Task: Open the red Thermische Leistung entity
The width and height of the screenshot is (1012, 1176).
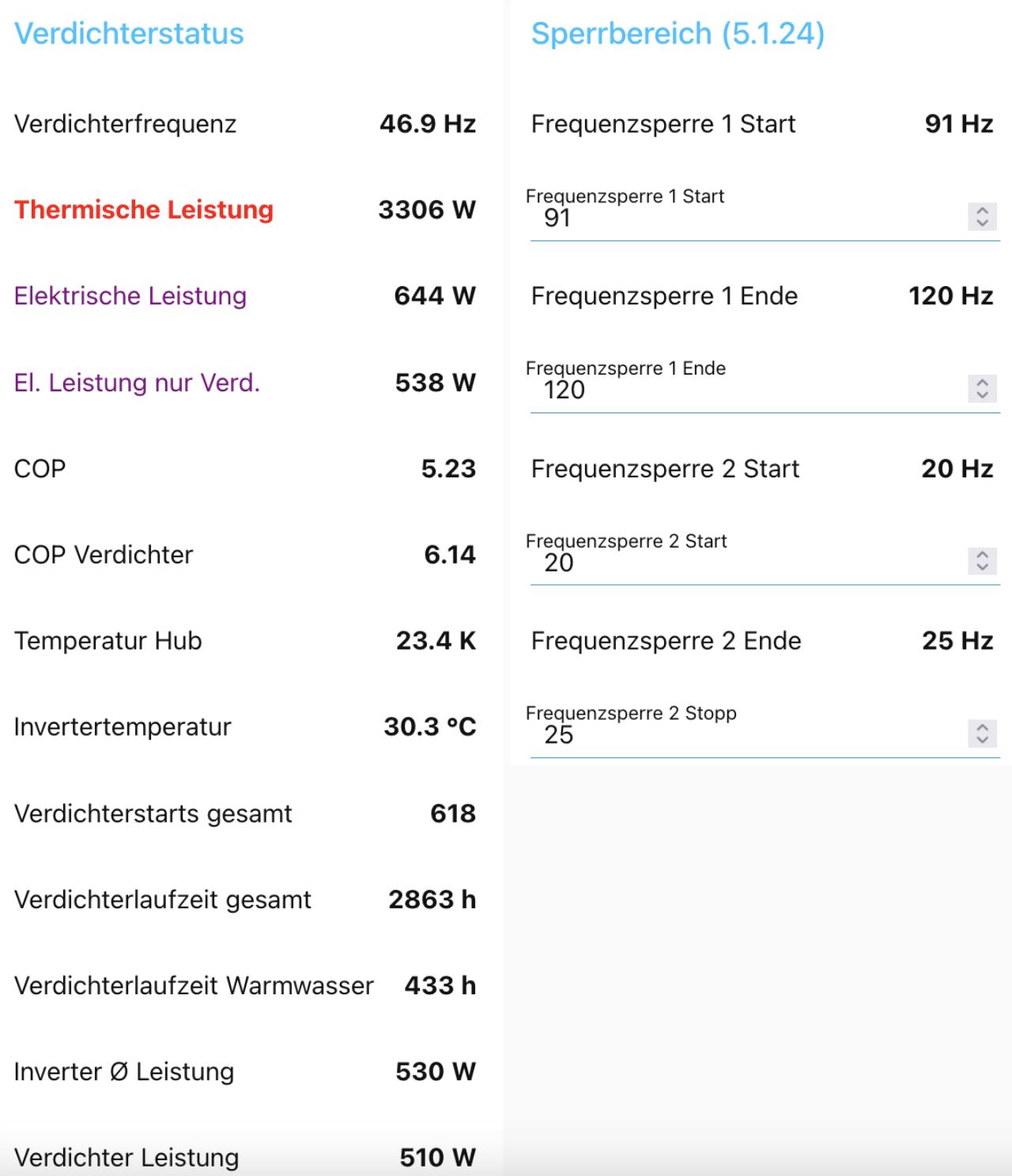Action: point(144,209)
